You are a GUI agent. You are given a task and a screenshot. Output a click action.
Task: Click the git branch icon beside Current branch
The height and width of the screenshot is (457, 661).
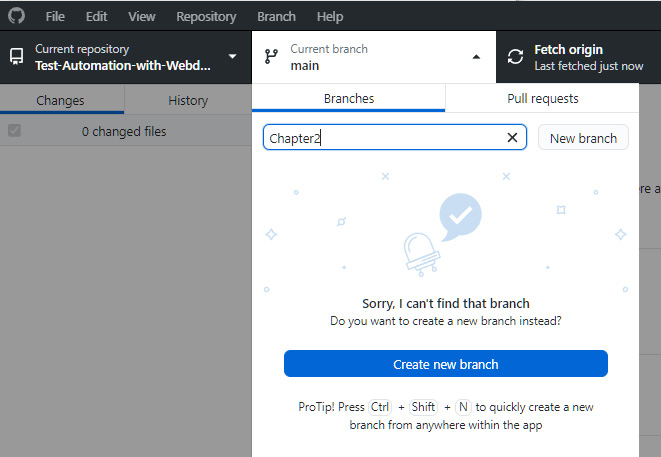coord(271,56)
